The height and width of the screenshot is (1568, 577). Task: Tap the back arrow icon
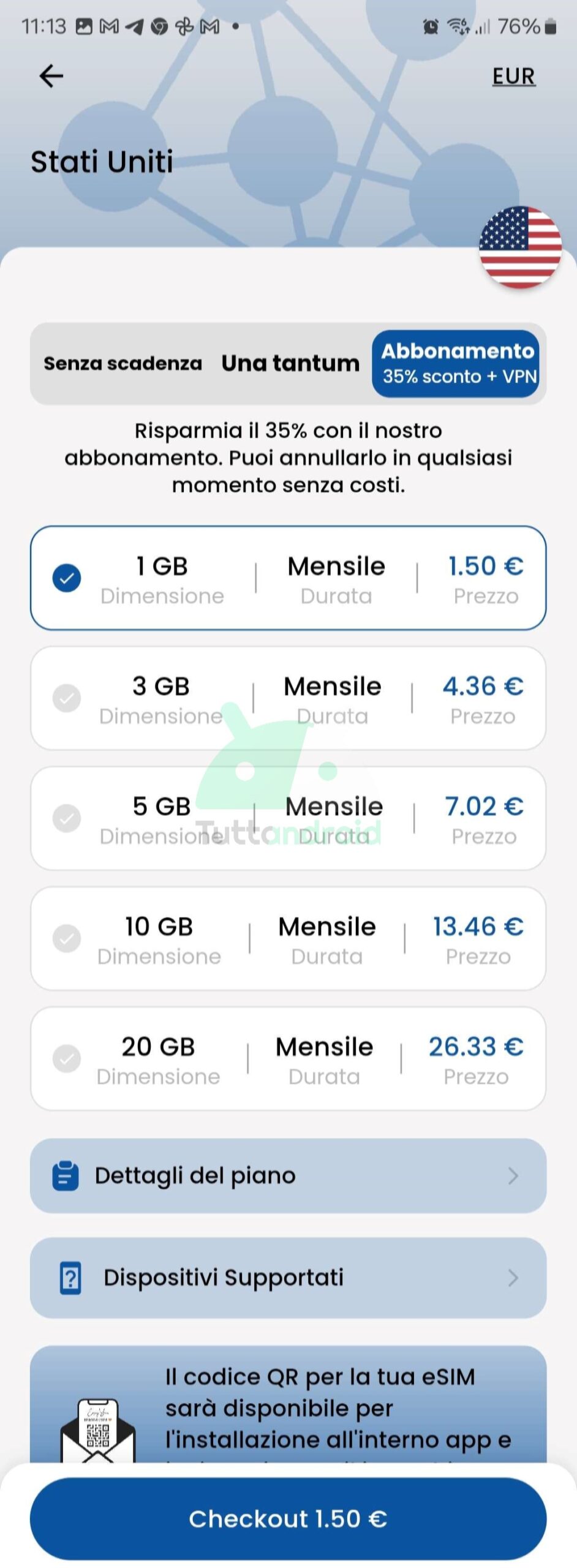coord(51,77)
